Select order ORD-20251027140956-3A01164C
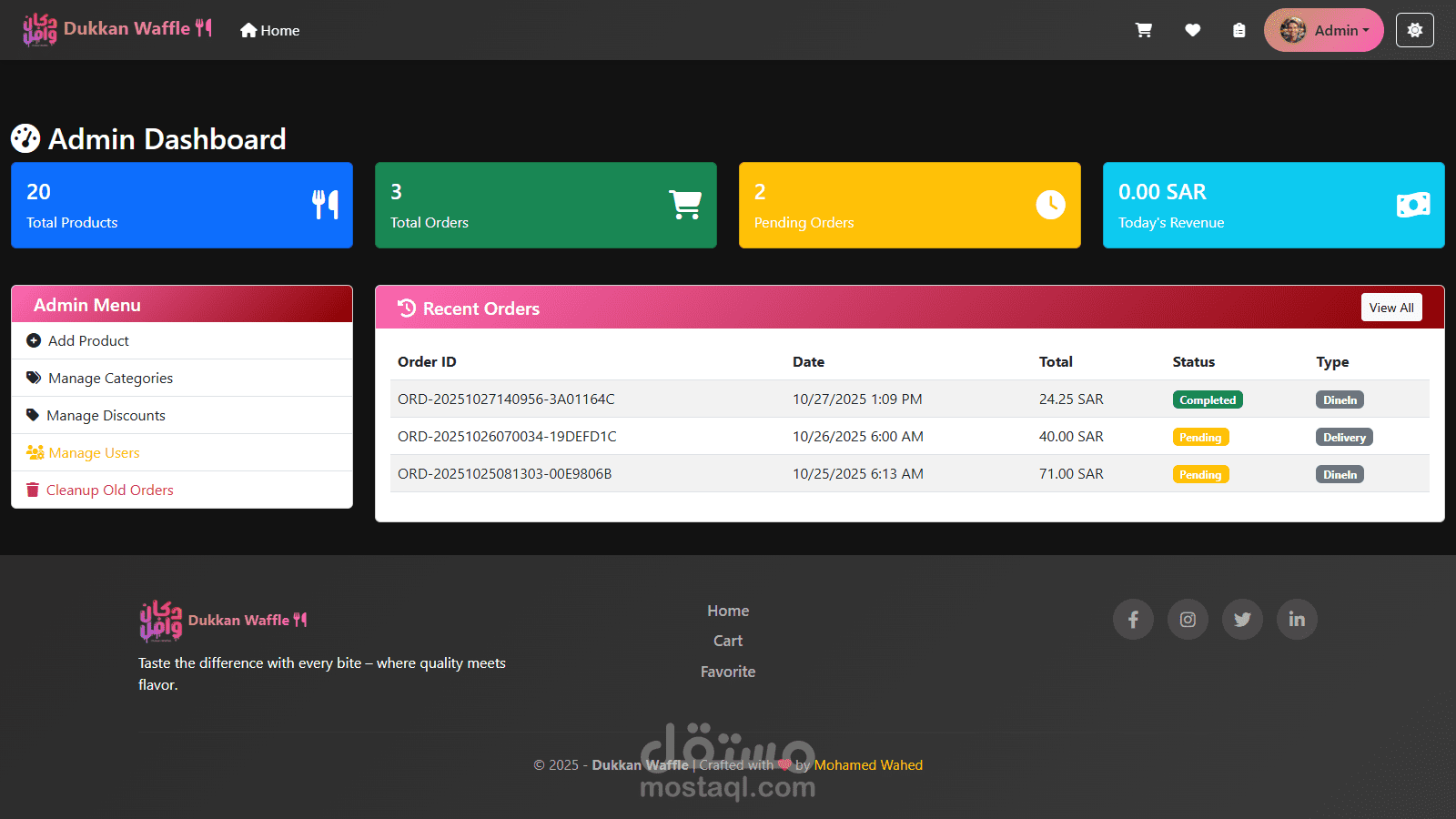Viewport: 1456px width, 819px height. 506,399
